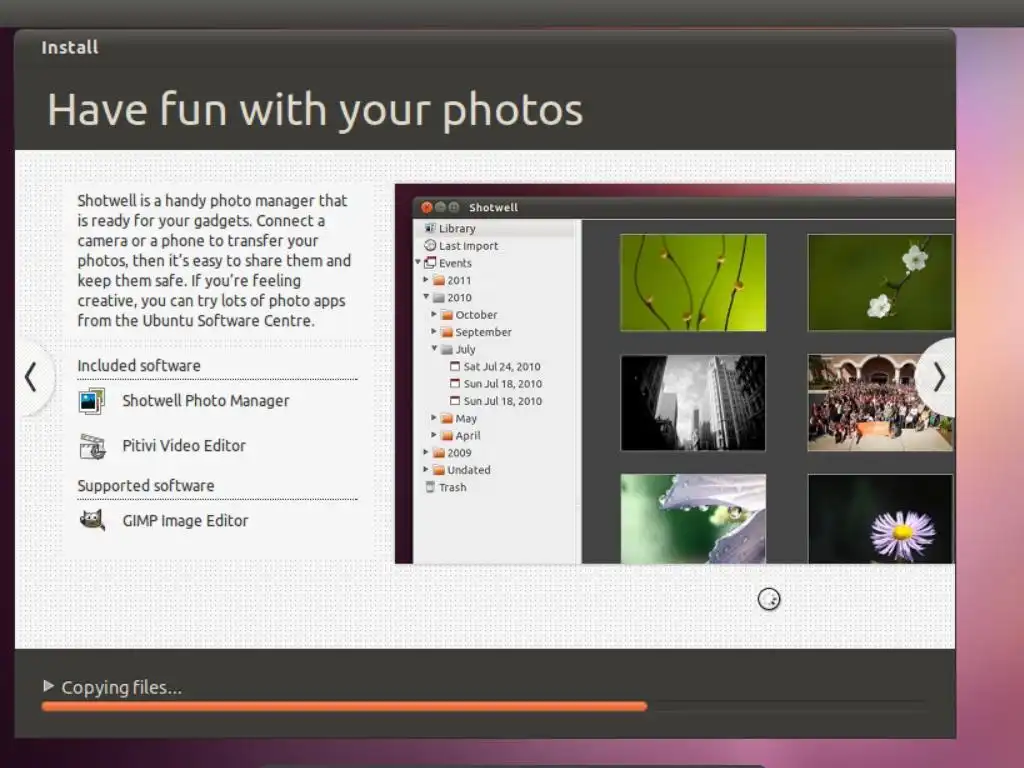Expand the Copying files details triangle
The image size is (1024, 768).
pyautogui.click(x=48, y=686)
